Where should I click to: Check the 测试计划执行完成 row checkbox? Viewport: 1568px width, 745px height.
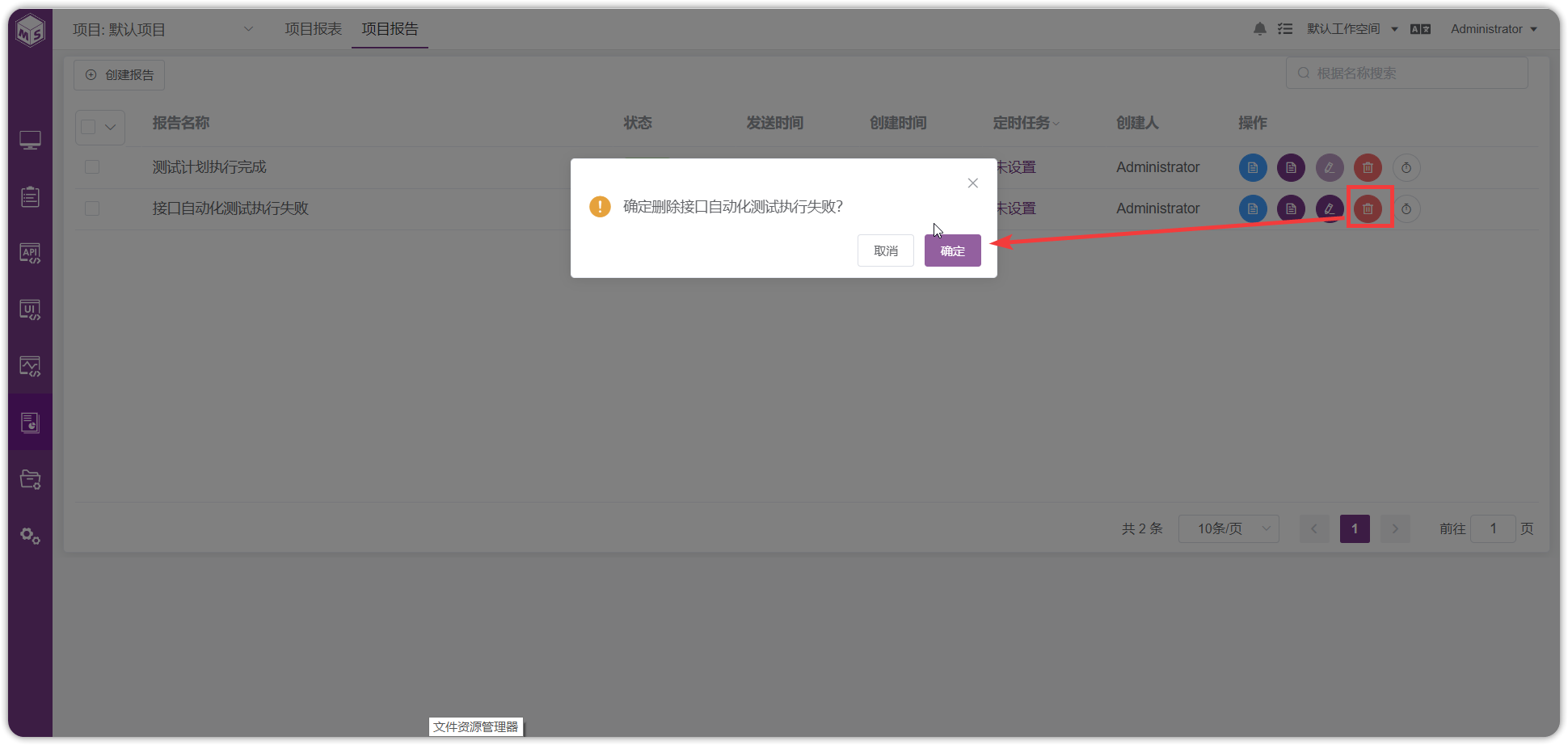[x=92, y=167]
